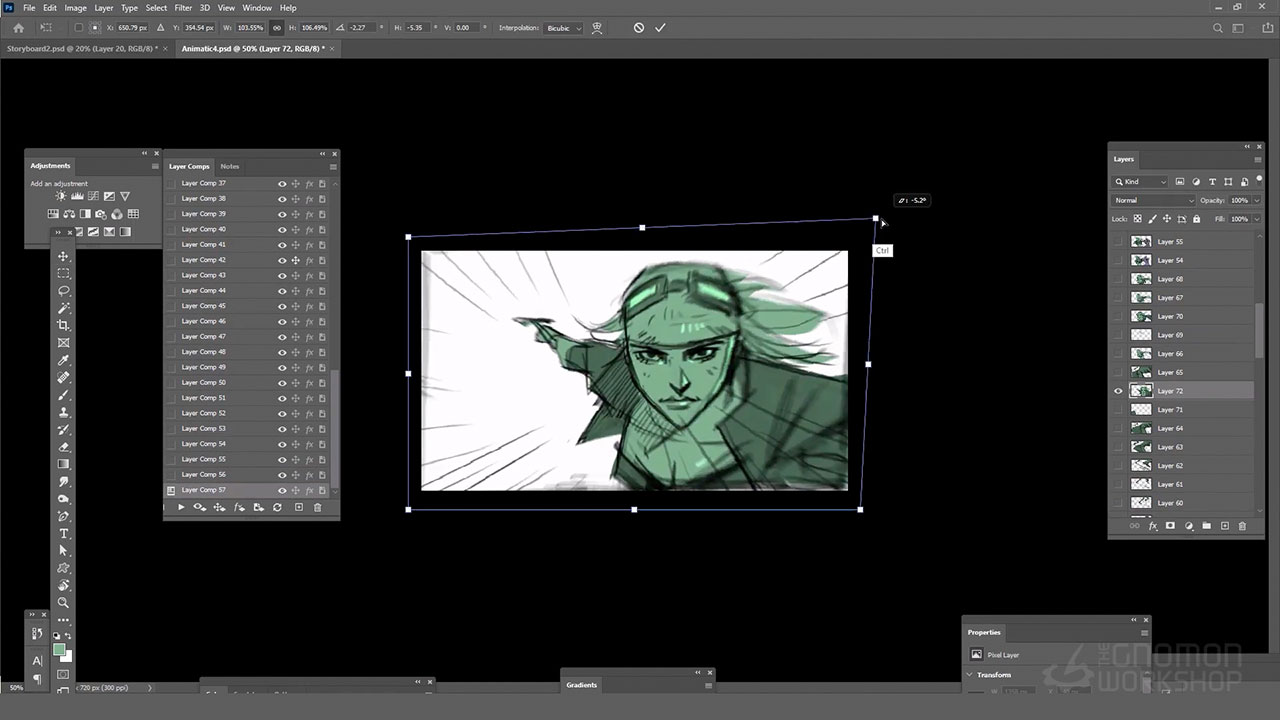Screen dimensions: 1280x720
Task: Show Layer 71 by clicking its visibility box
Action: click(x=1118, y=410)
